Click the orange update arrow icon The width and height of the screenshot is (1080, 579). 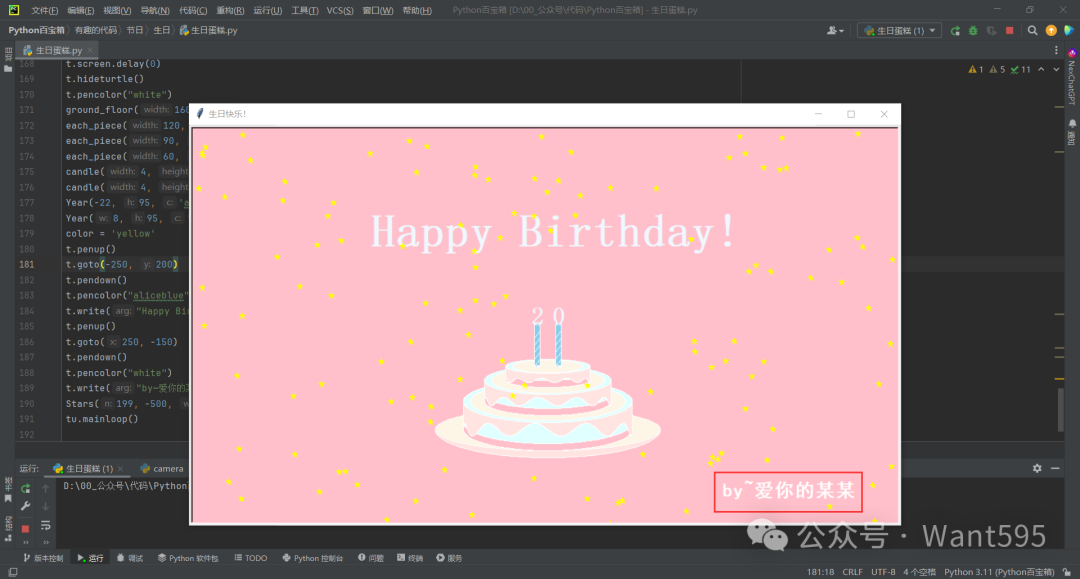1051,30
